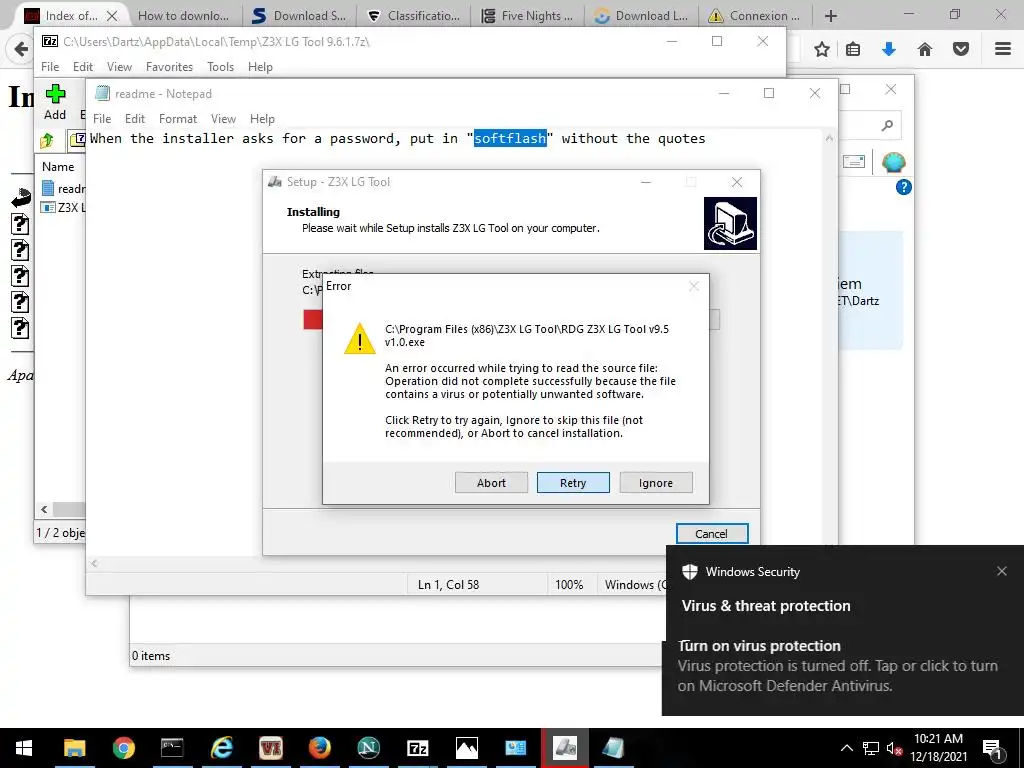This screenshot has height=768, width=1024.
Task: Open Photos app from the taskbar
Action: coord(466,748)
